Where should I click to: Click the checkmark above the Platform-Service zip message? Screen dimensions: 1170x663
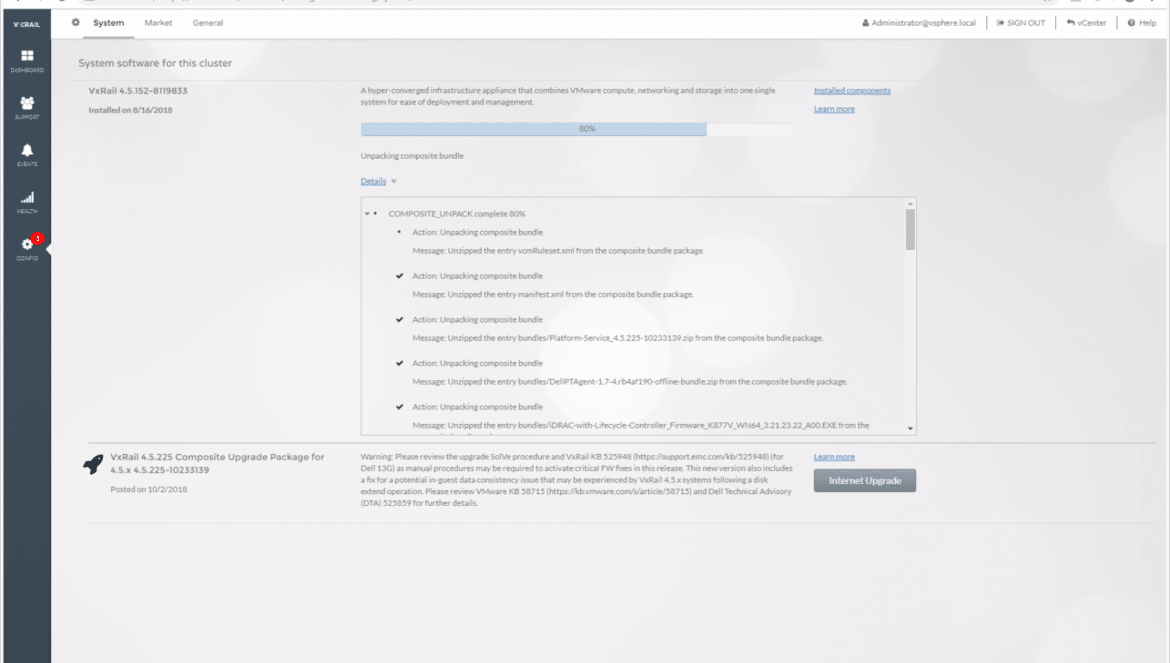399,319
